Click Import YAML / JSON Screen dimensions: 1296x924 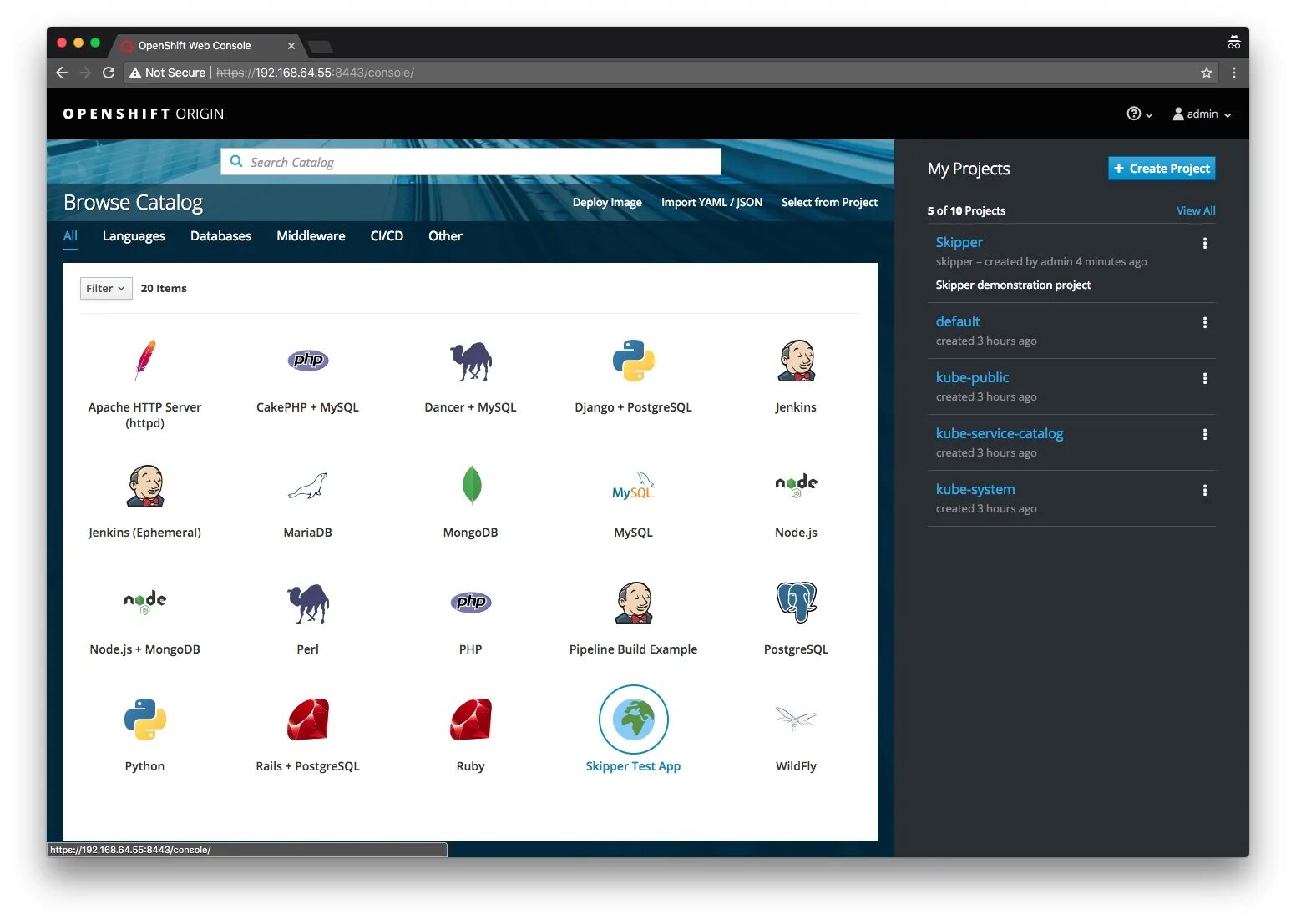[x=711, y=202]
